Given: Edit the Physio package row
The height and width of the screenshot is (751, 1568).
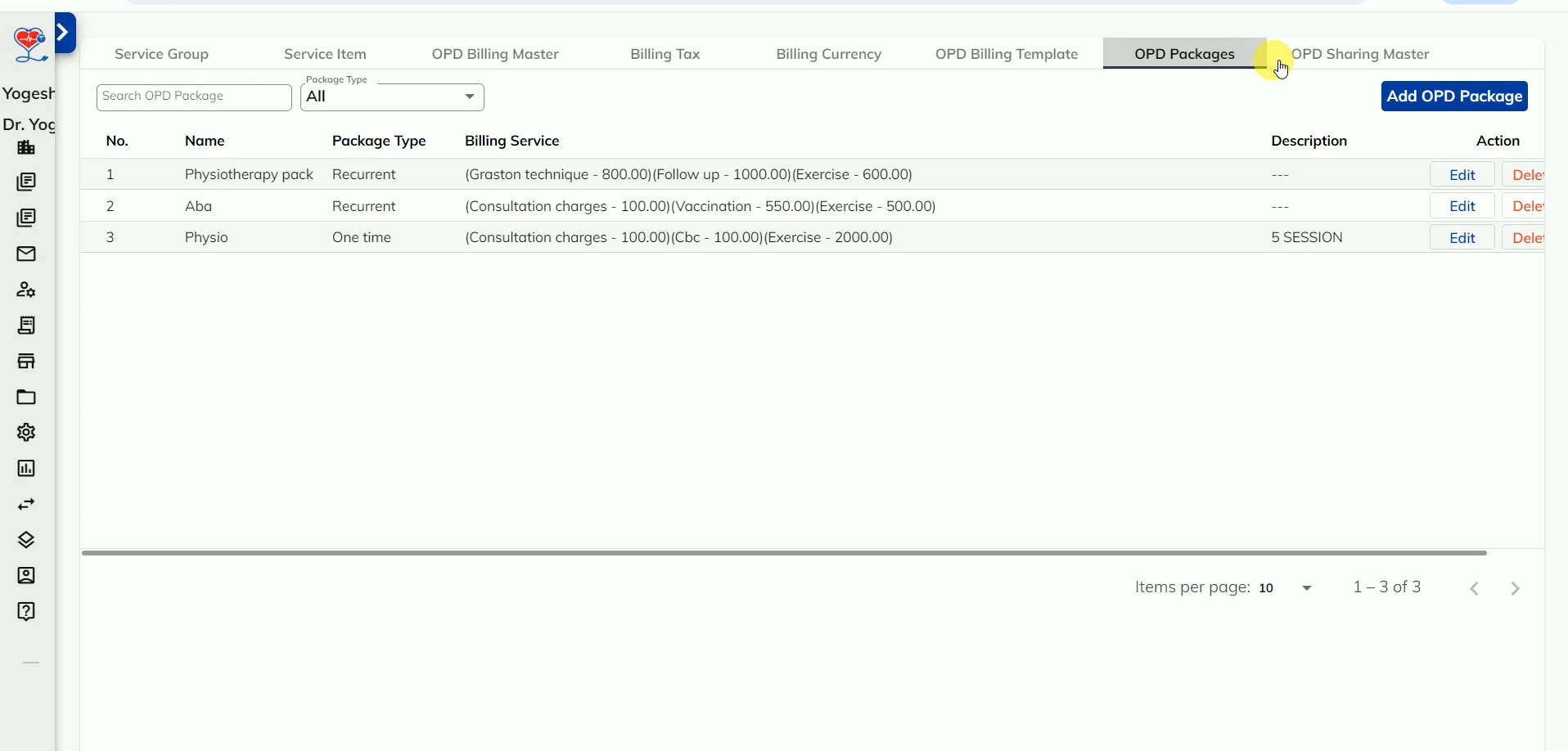Looking at the screenshot, I should coord(1462,237).
